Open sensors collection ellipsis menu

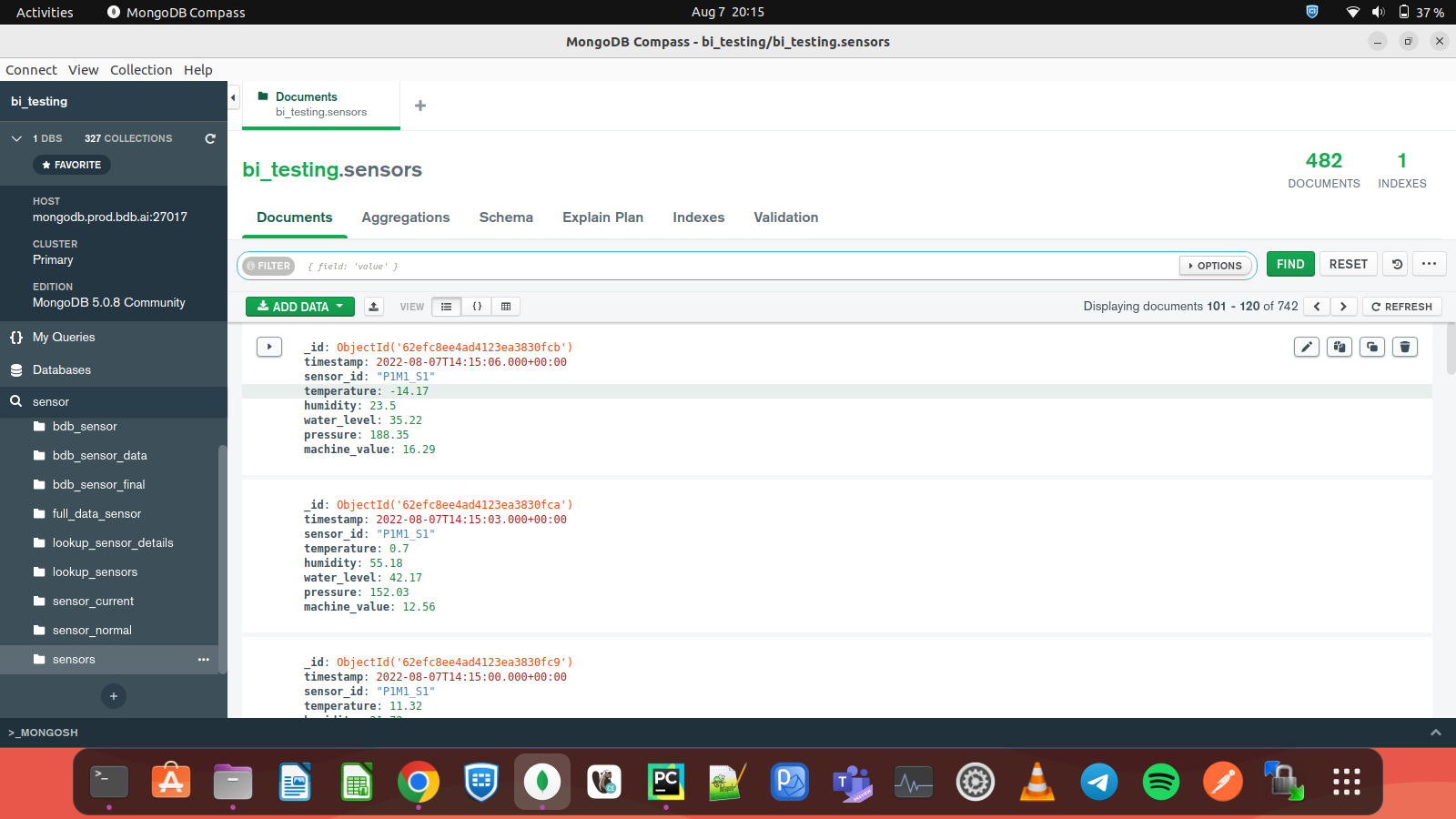(203, 660)
